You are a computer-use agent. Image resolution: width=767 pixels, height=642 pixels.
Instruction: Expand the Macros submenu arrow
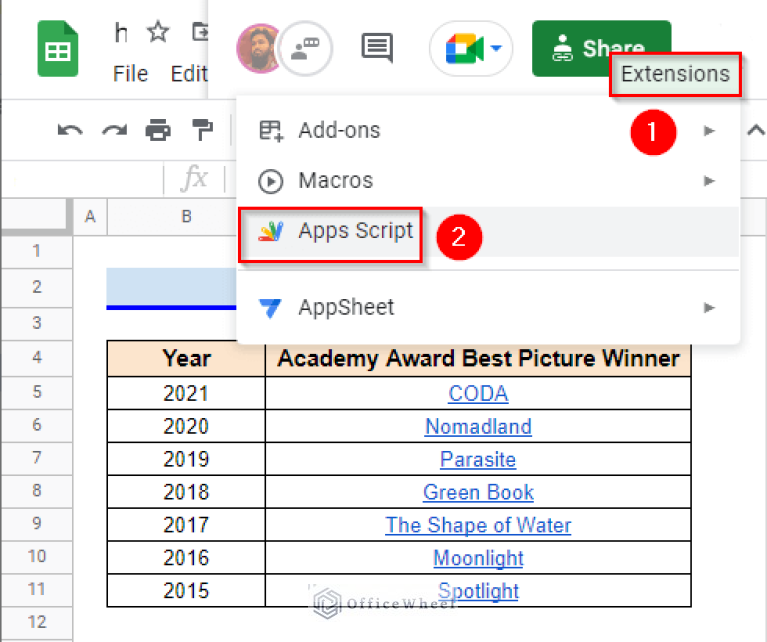(x=709, y=181)
